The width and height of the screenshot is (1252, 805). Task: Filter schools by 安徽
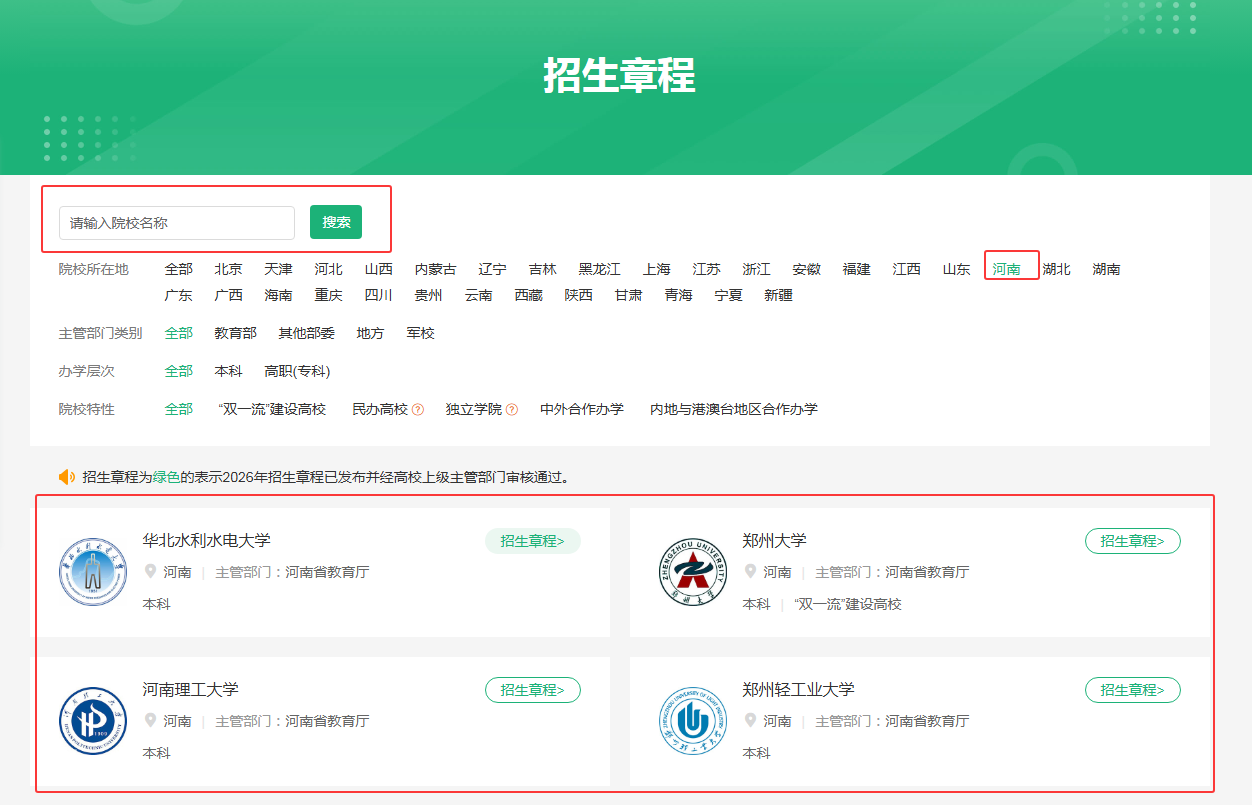coord(807,269)
